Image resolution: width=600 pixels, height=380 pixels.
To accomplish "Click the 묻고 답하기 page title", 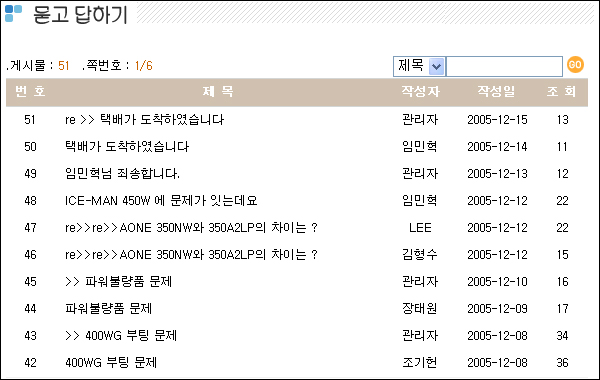I will pyautogui.click(x=80, y=15).
